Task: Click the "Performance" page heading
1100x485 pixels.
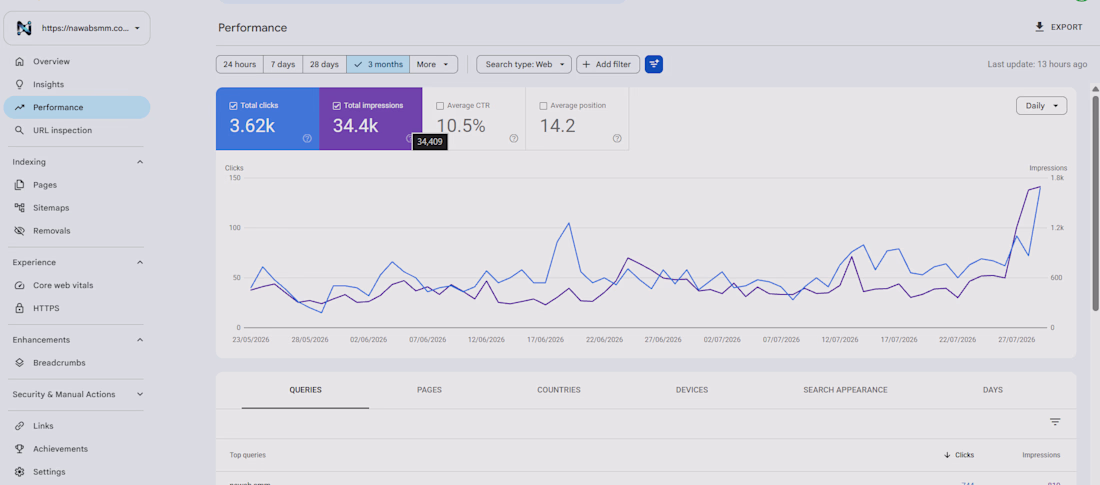Action: (253, 28)
